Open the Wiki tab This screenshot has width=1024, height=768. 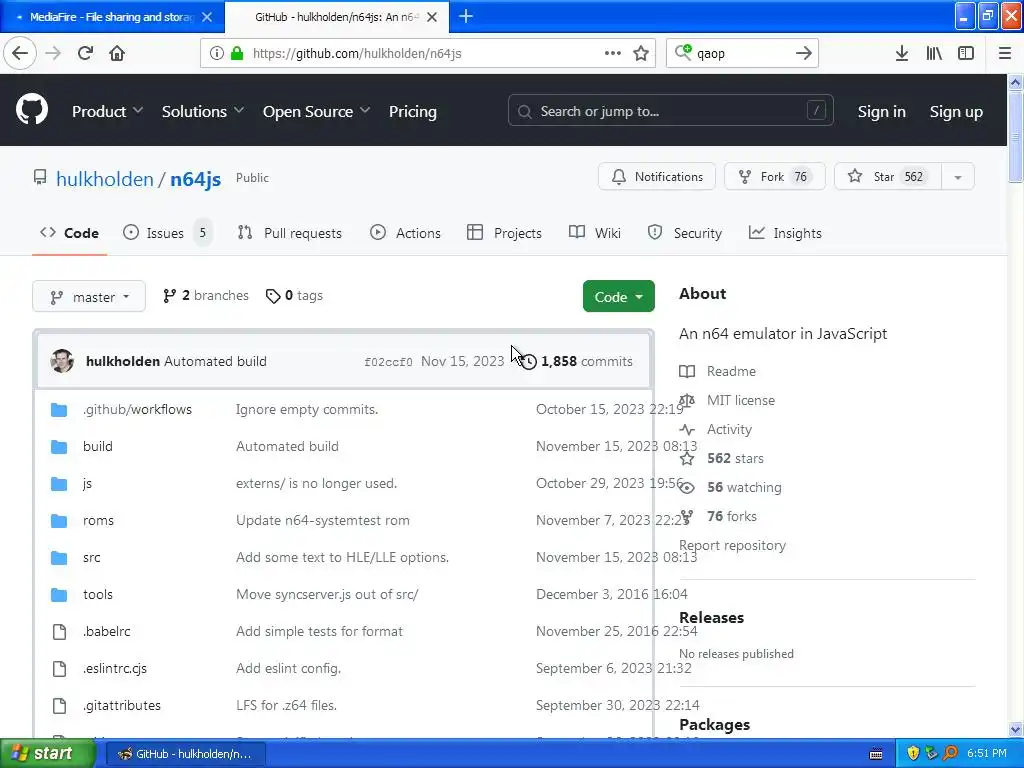tap(595, 233)
